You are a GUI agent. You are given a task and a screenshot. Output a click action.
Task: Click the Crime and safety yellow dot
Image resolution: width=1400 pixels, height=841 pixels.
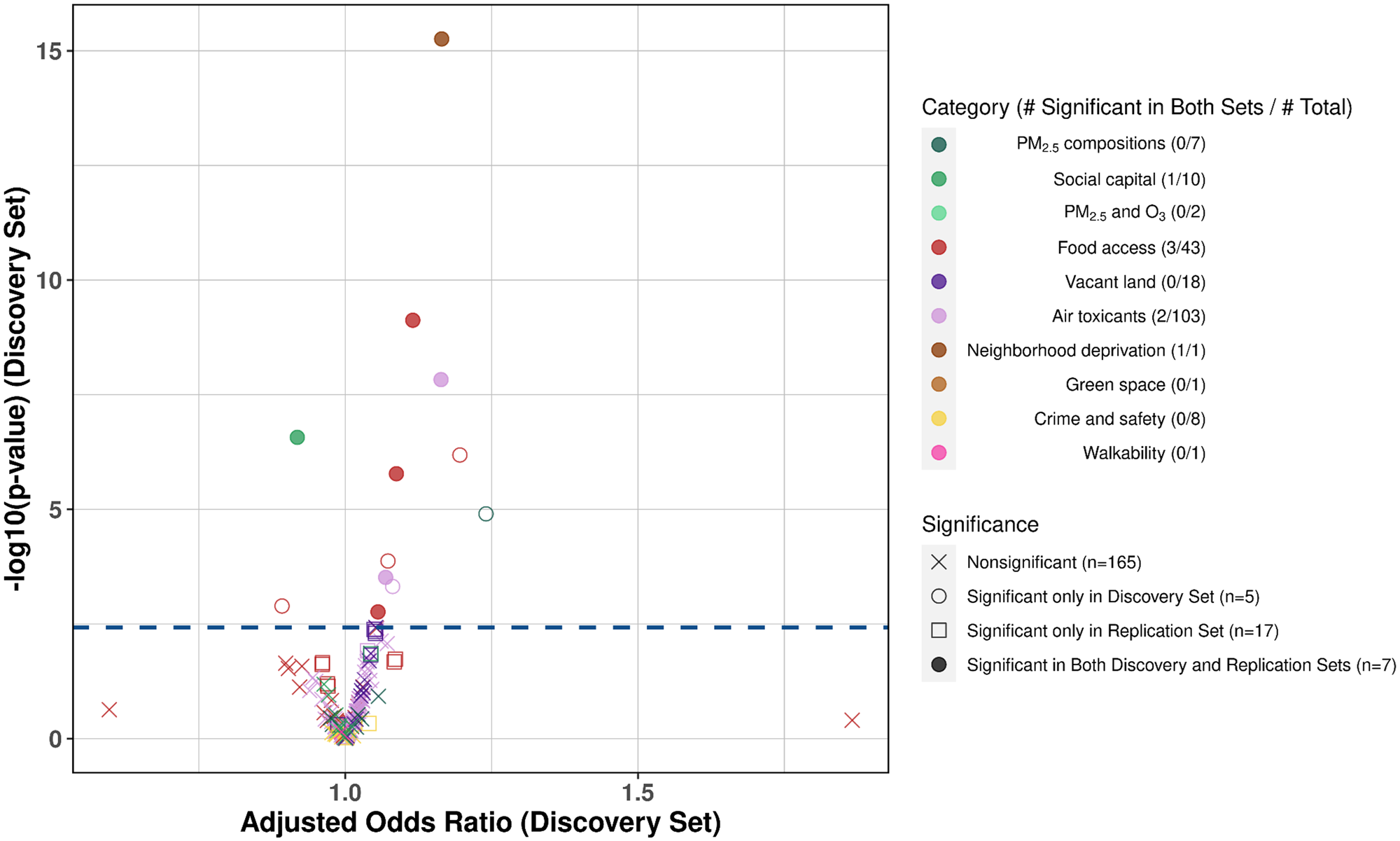(x=939, y=419)
